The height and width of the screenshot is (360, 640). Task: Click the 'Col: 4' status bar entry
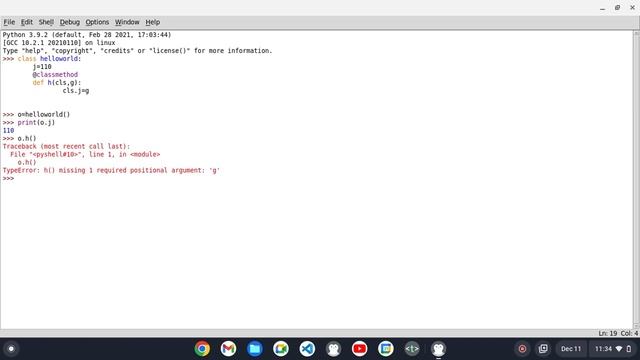coord(629,333)
